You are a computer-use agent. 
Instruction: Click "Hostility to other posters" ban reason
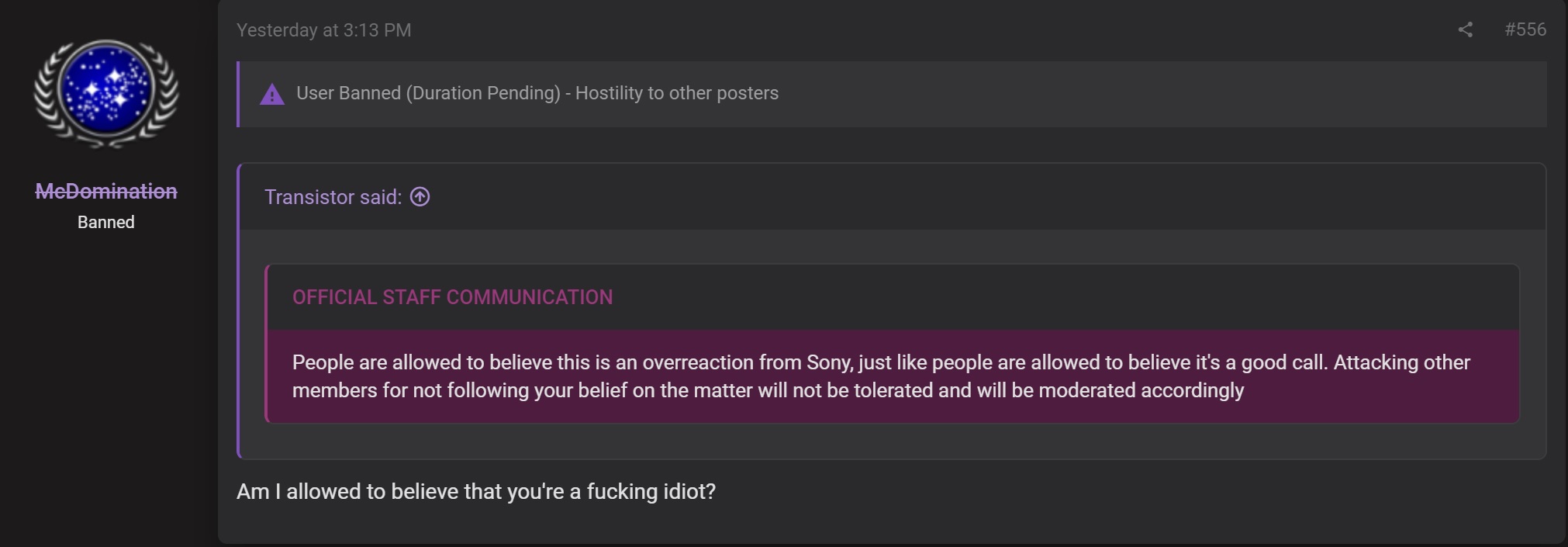[677, 93]
